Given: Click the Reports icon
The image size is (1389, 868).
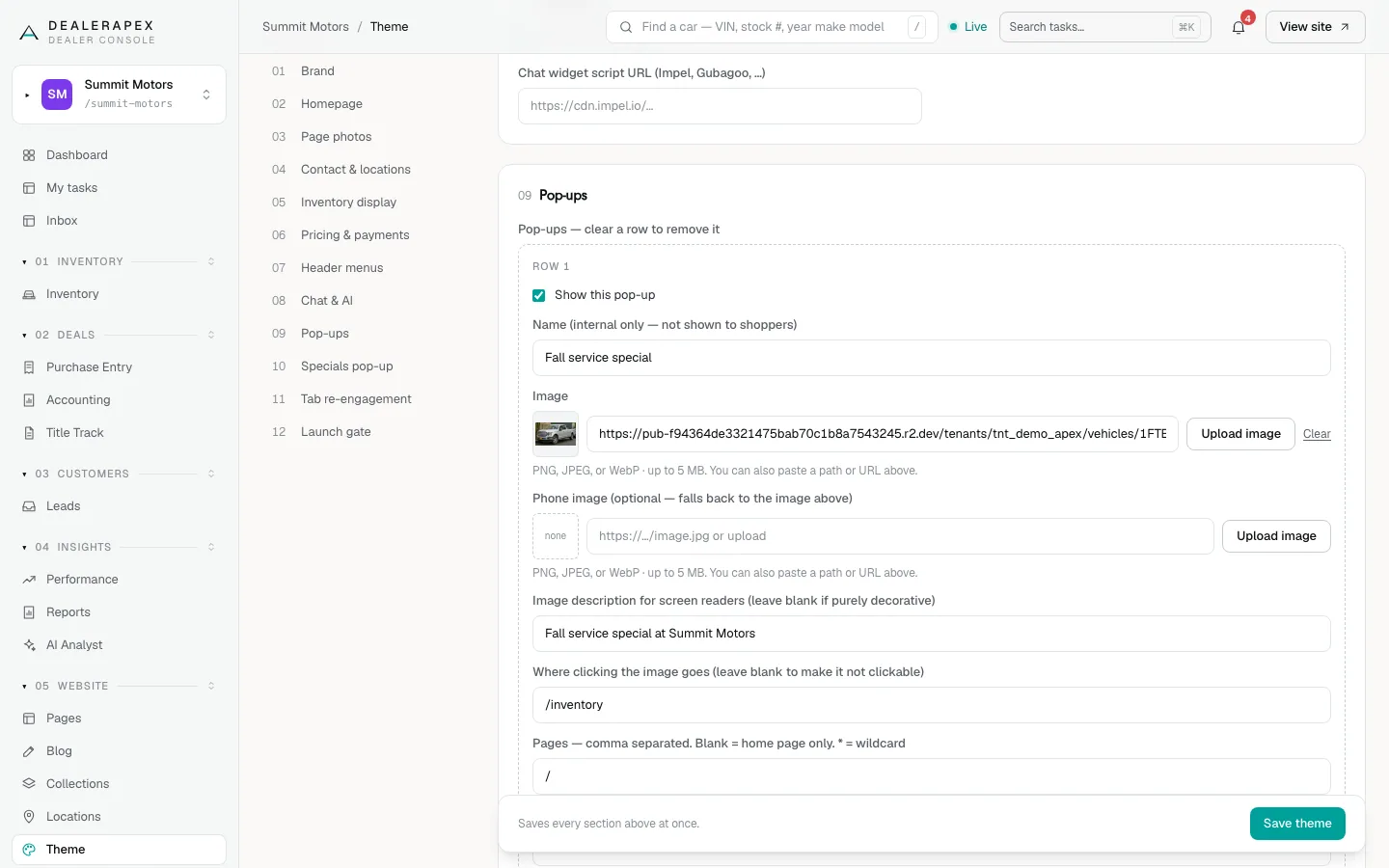Looking at the screenshot, I should (x=29, y=612).
